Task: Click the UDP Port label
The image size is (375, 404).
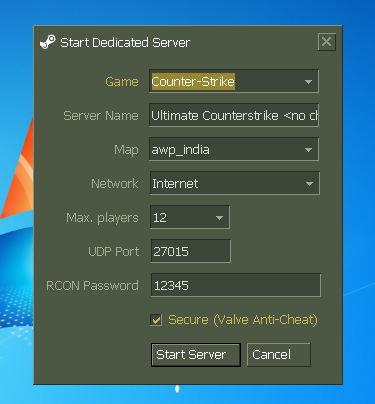Action: pos(114,252)
